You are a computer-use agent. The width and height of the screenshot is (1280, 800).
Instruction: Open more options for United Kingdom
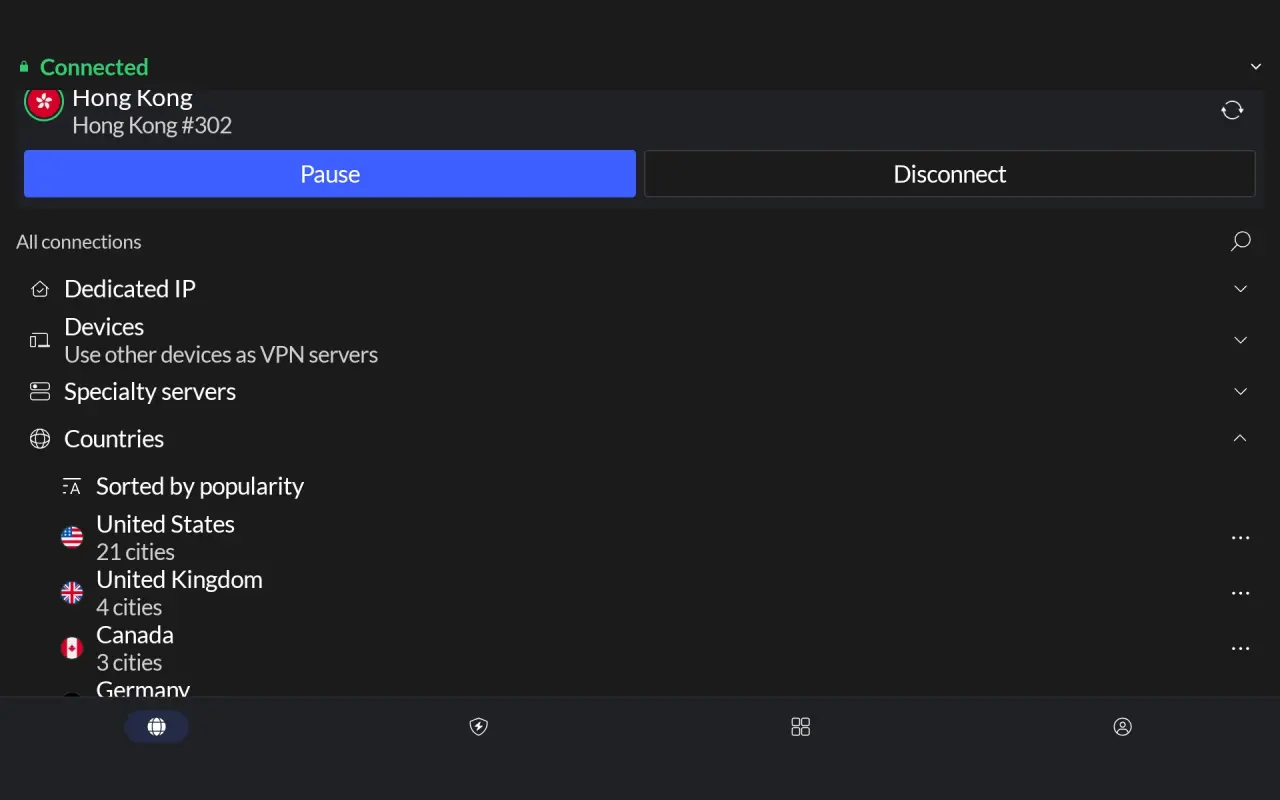[1240, 593]
